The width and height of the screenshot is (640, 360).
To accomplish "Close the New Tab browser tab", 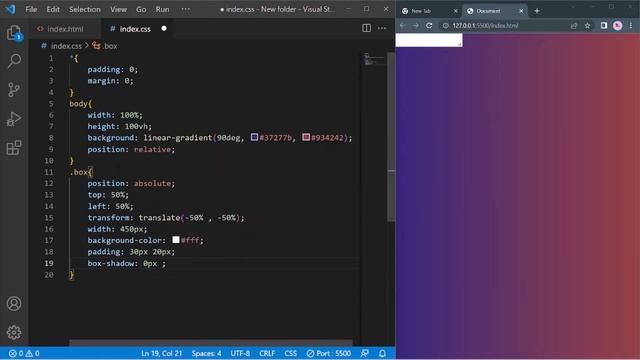I will [456, 11].
